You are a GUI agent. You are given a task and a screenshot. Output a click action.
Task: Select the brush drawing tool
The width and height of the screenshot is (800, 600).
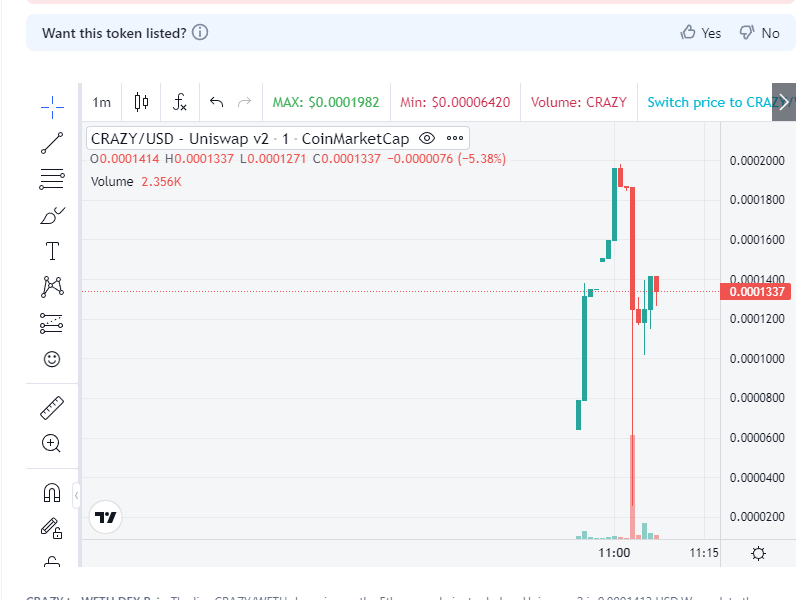(x=52, y=215)
